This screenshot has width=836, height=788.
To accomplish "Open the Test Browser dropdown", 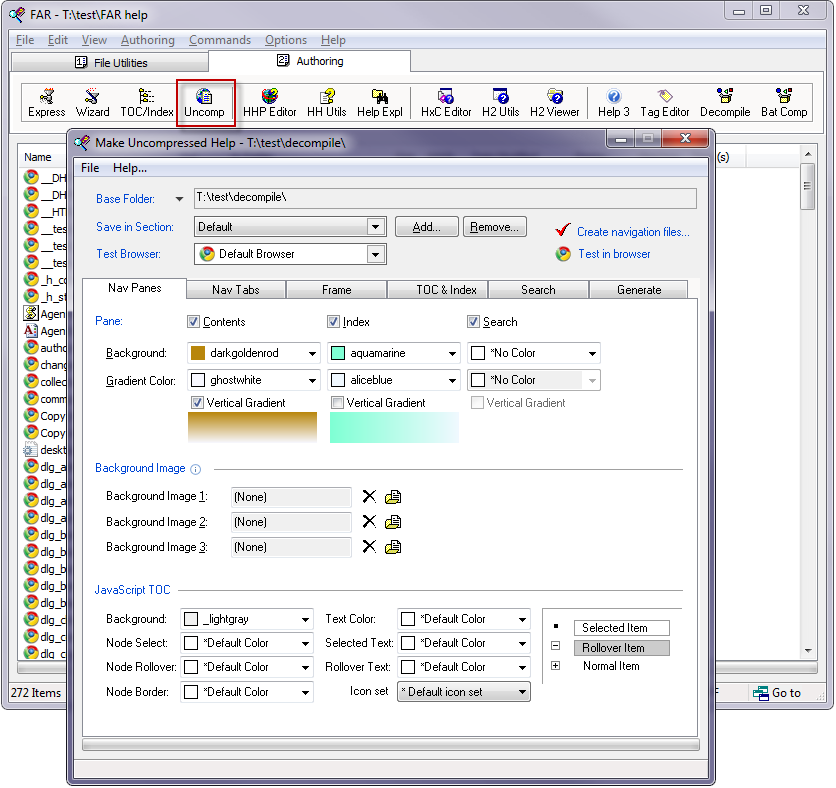I will 375,255.
